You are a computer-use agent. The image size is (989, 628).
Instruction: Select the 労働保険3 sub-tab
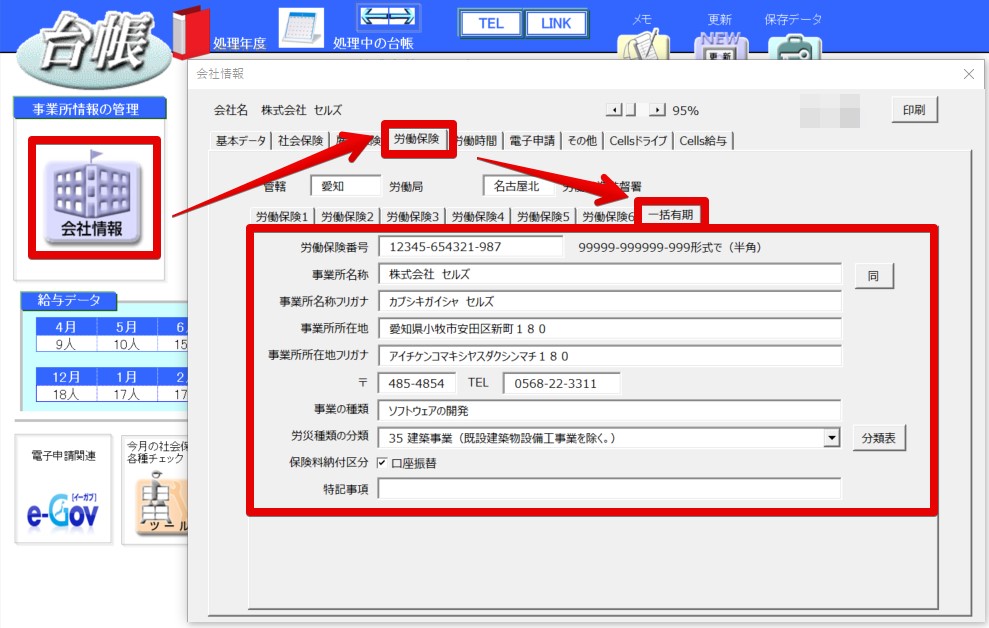pyautogui.click(x=413, y=216)
